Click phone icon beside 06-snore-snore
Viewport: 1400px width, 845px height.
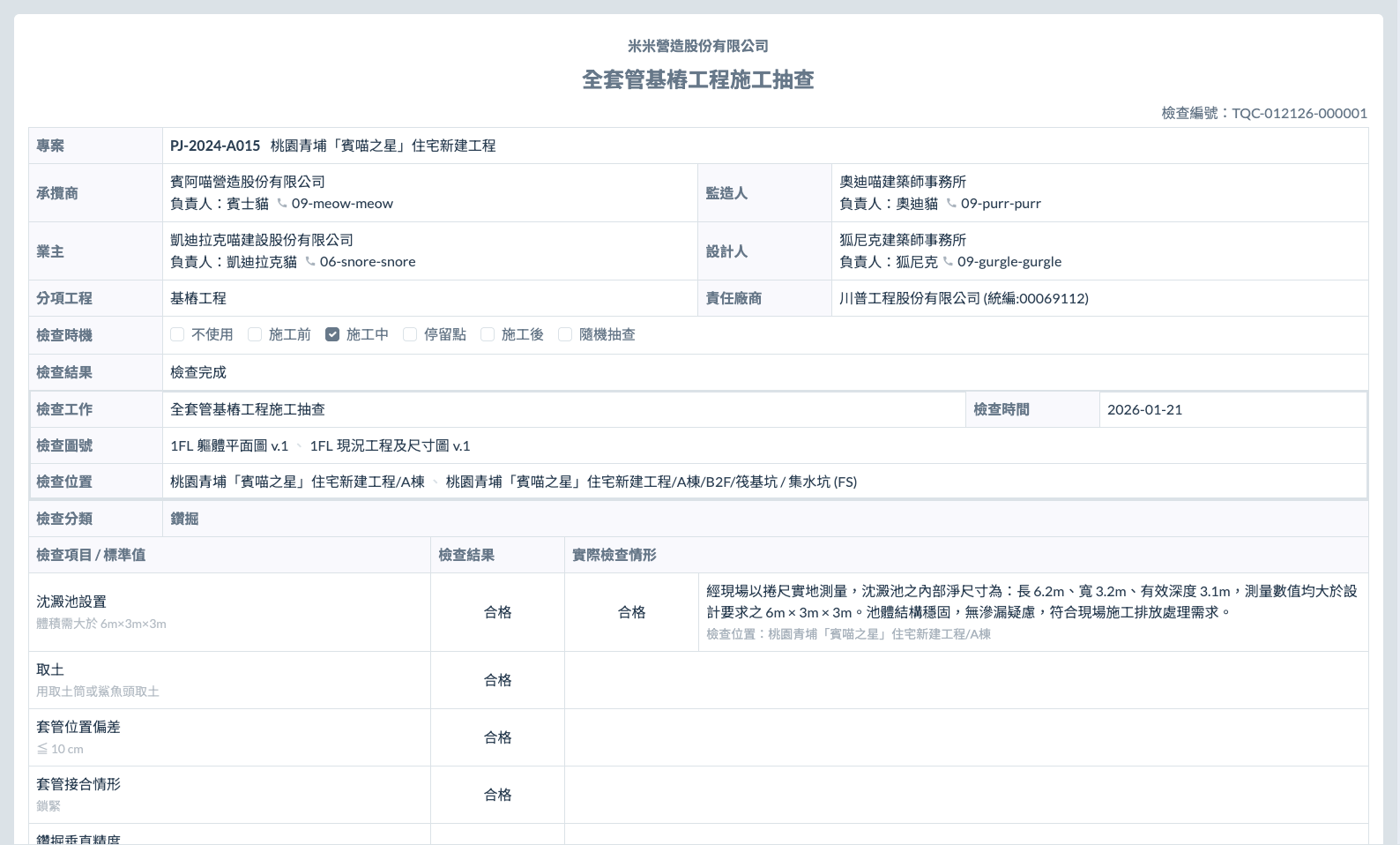click(x=310, y=261)
